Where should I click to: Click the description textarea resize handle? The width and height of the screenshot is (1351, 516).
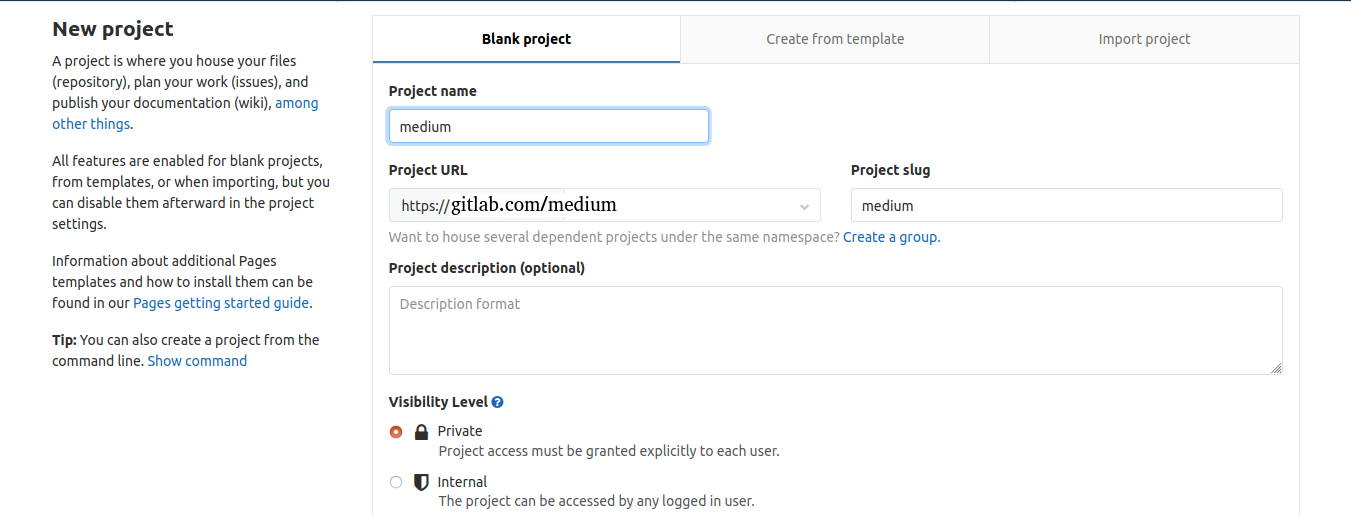(x=1276, y=368)
